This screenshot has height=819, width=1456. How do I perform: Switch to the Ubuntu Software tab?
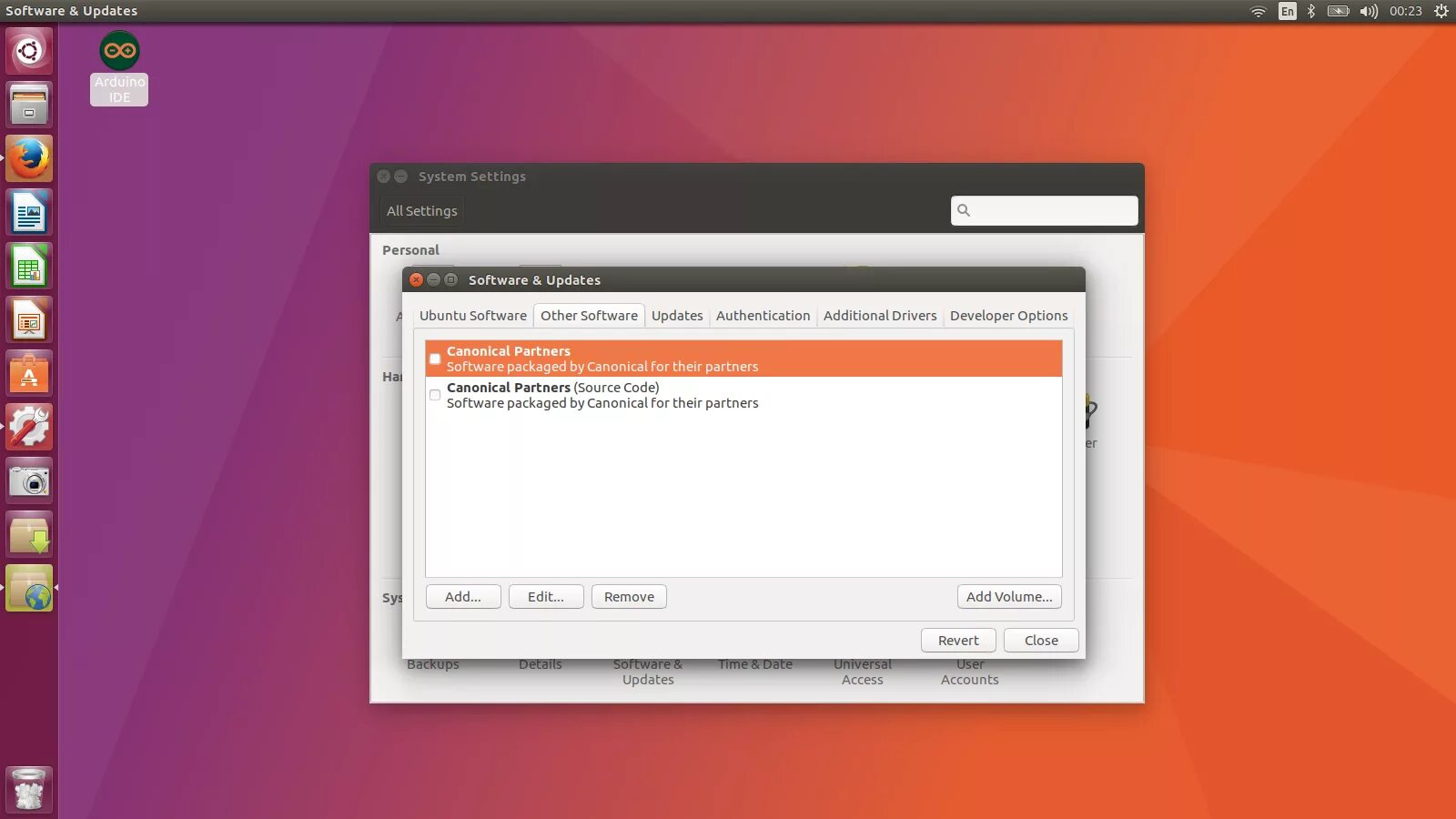pyautogui.click(x=473, y=316)
